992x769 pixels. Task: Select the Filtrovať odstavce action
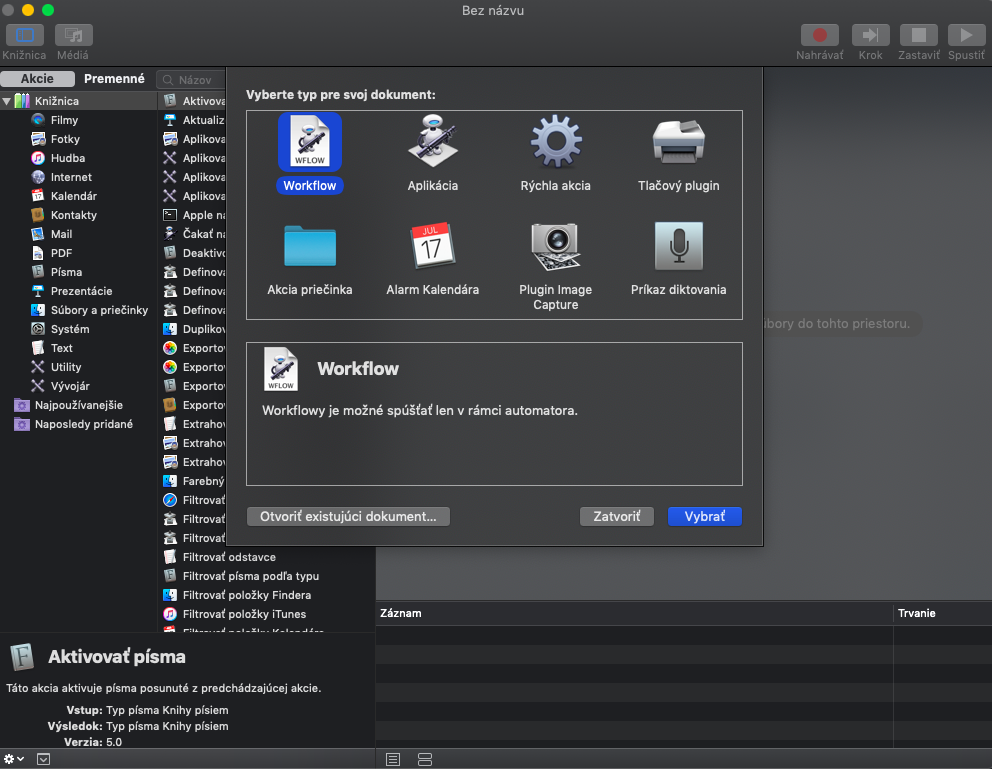tap(229, 557)
